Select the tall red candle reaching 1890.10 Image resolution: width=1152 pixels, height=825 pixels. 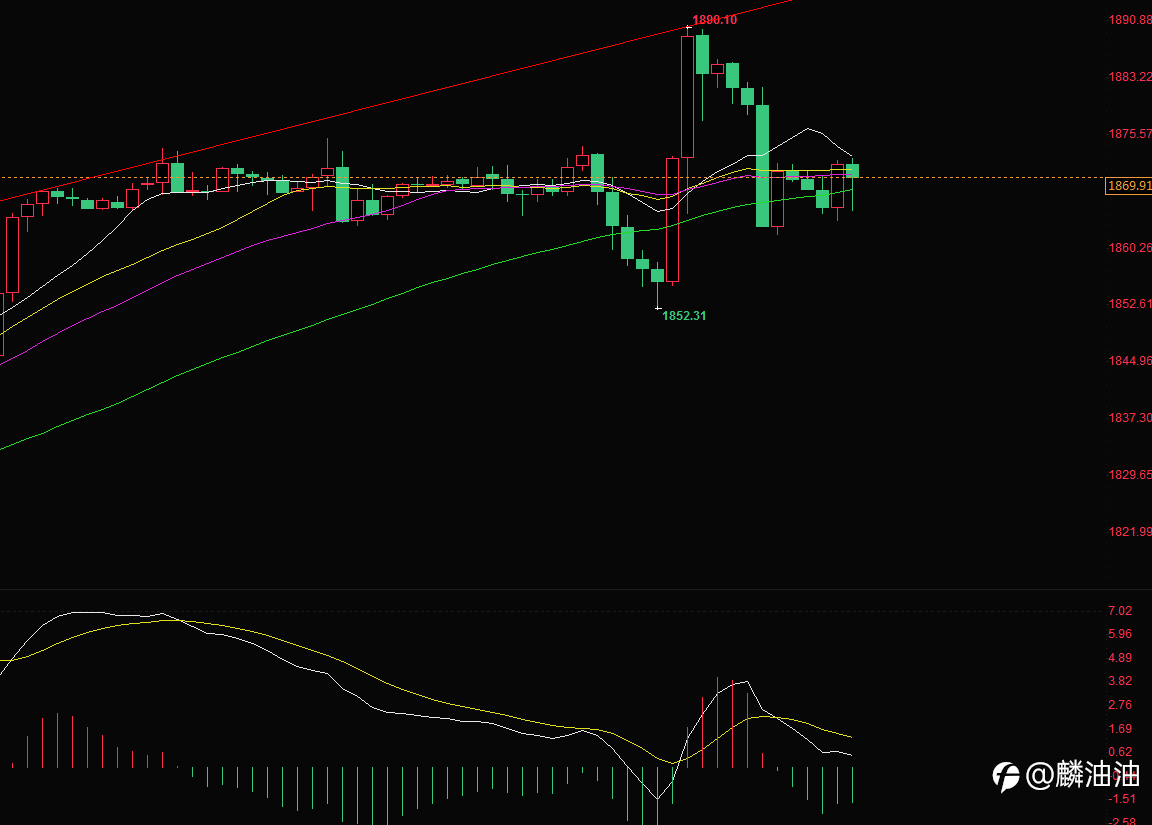(x=688, y=96)
